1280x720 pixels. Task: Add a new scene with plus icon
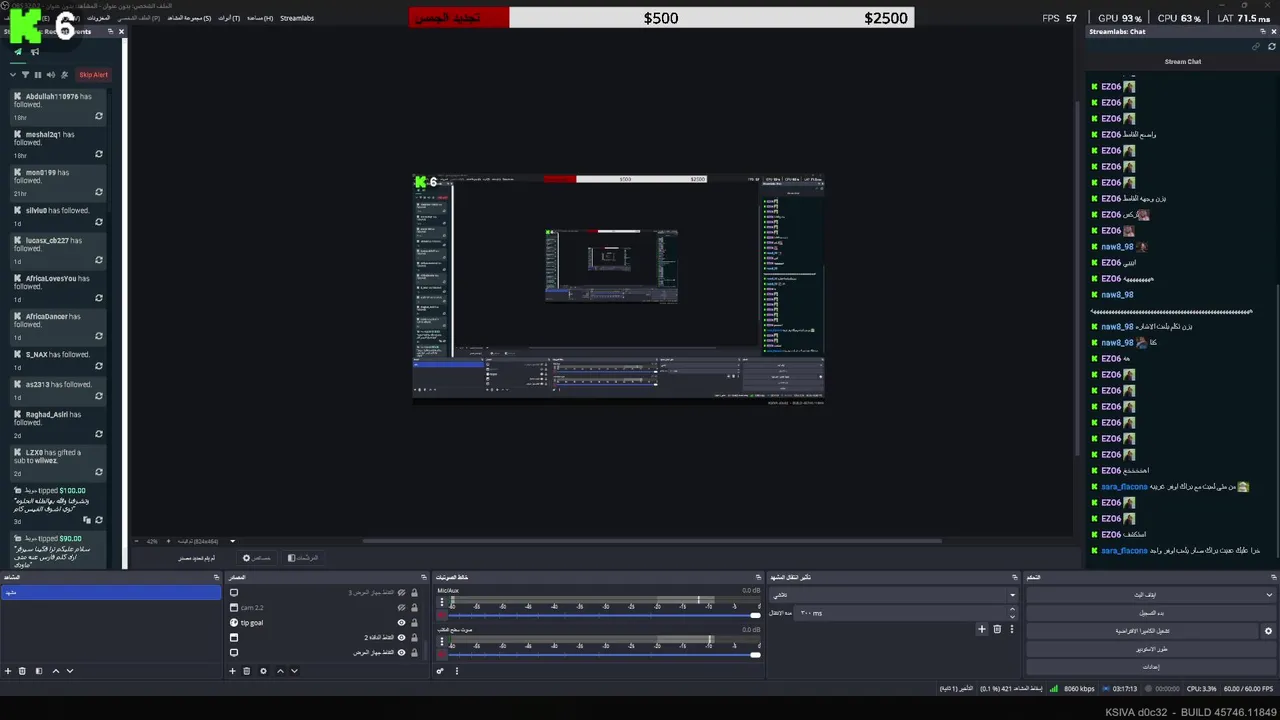(8, 671)
